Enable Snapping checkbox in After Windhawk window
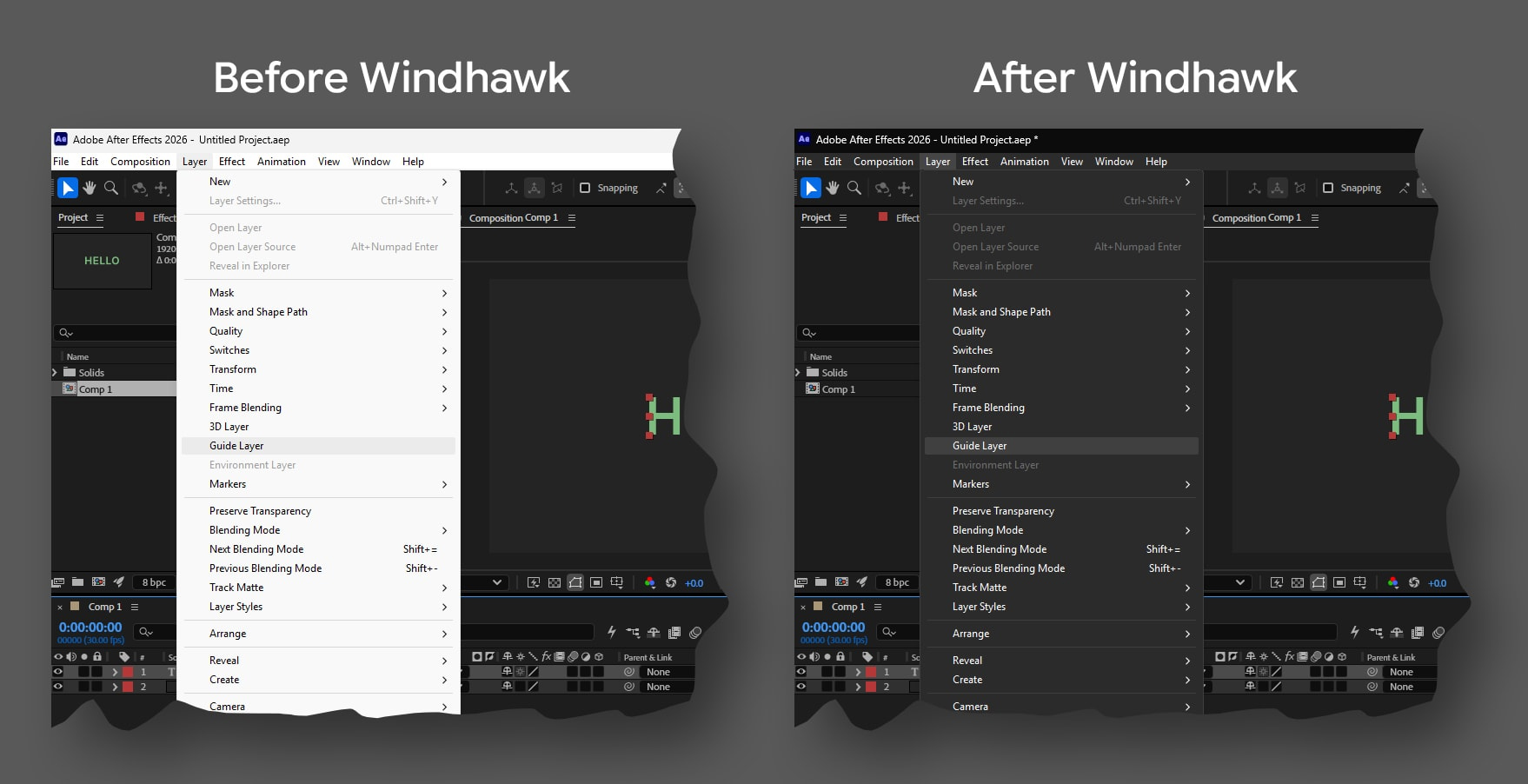Viewport: 1528px width, 784px height. (x=1328, y=188)
